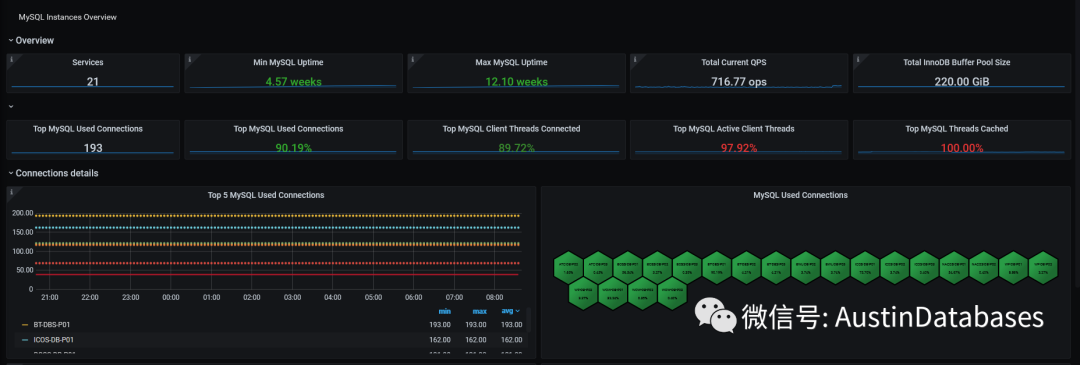
Task: Click the 89.72% client threads value
Action: click(517, 148)
